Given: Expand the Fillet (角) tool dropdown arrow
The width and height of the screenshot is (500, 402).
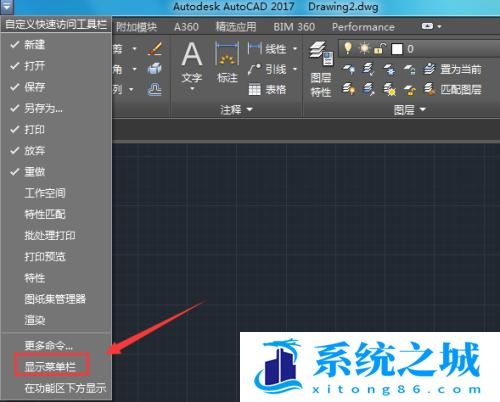Looking at the screenshot, I should tap(134, 69).
